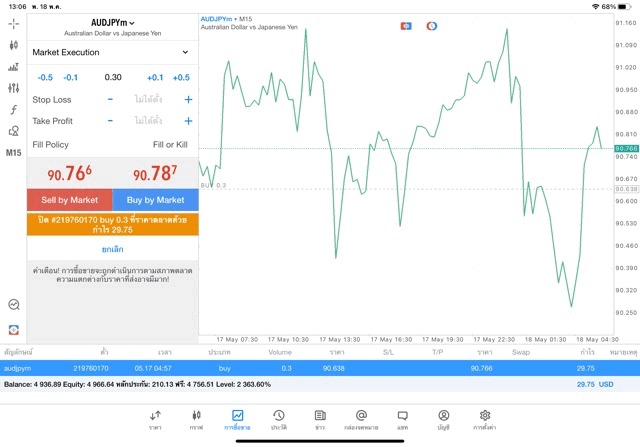Open the AUDJPYm symbol dropdown

[113, 23]
